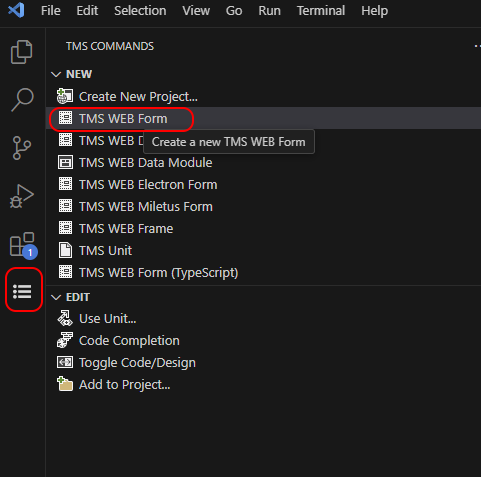
Task: Click the Create New Project icon
Action: [x=65, y=96]
